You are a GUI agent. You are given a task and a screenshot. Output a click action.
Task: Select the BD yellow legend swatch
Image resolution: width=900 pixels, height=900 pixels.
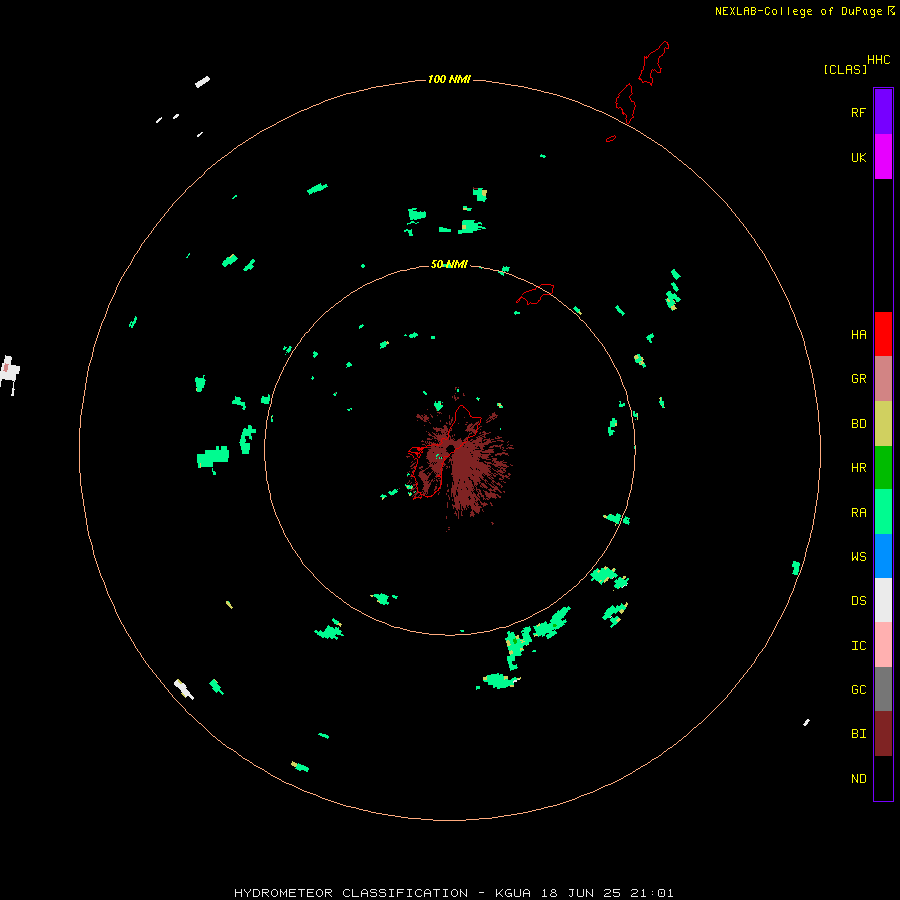pyautogui.click(x=883, y=424)
